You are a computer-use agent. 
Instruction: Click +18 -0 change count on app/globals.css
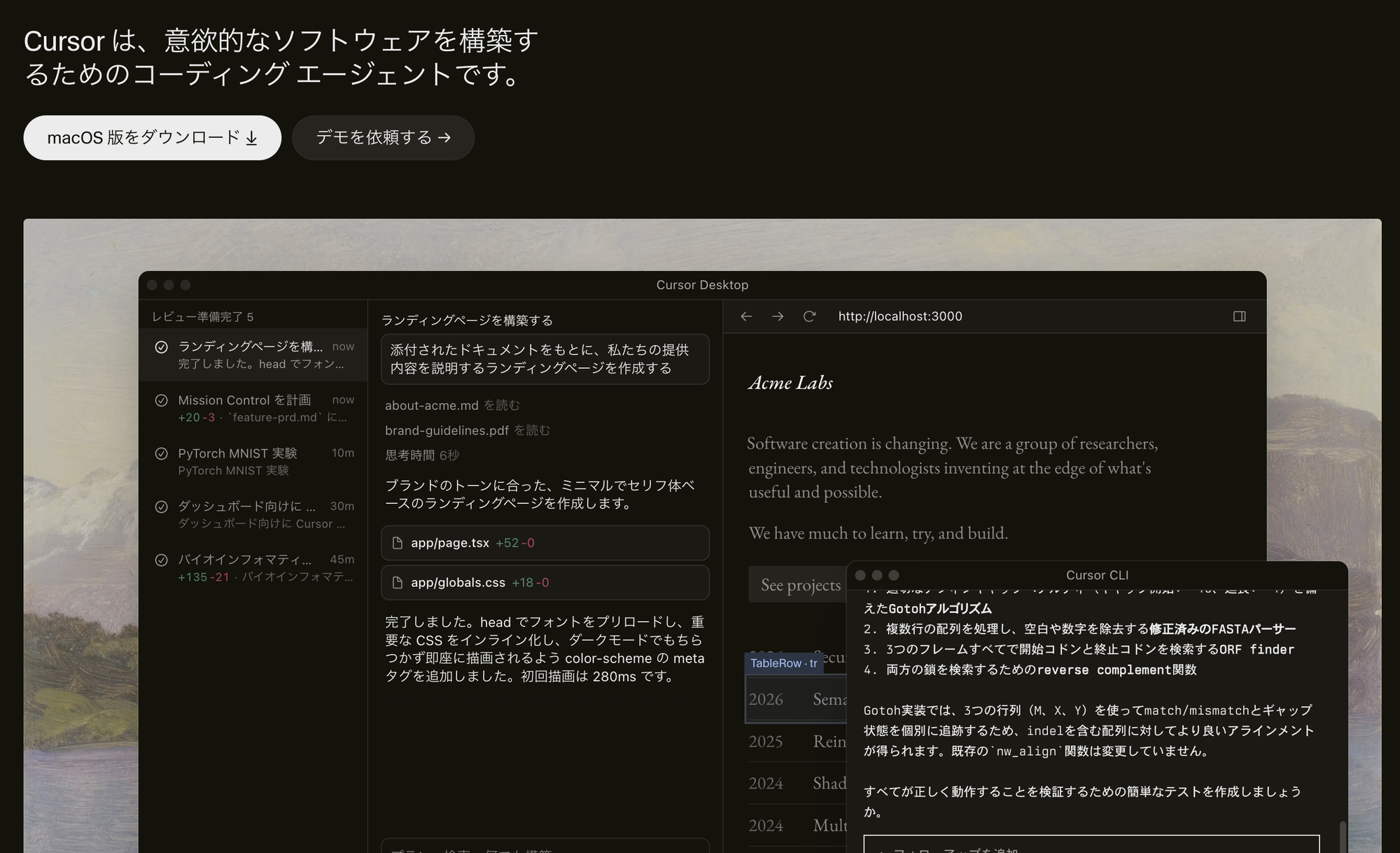(x=531, y=582)
